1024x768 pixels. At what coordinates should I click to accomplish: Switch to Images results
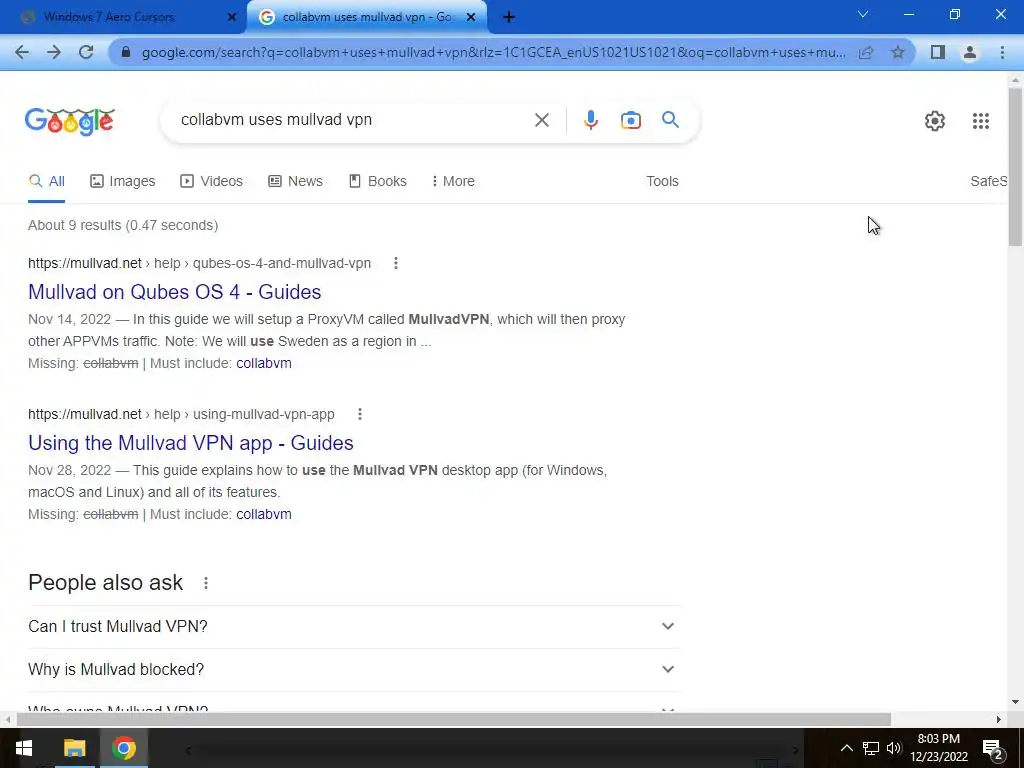click(x=123, y=182)
